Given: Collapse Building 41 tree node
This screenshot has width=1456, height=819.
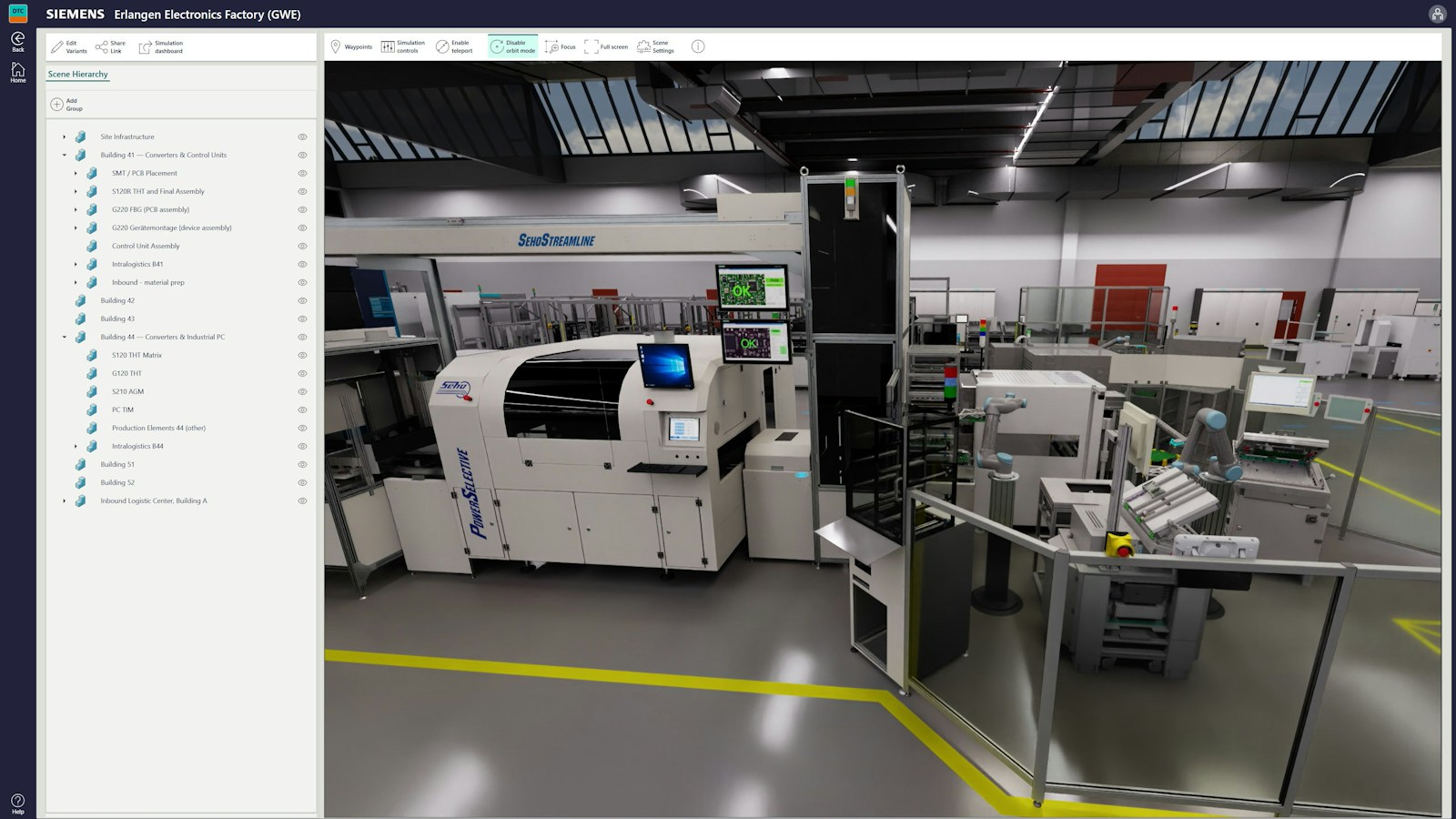Looking at the screenshot, I should tap(64, 155).
